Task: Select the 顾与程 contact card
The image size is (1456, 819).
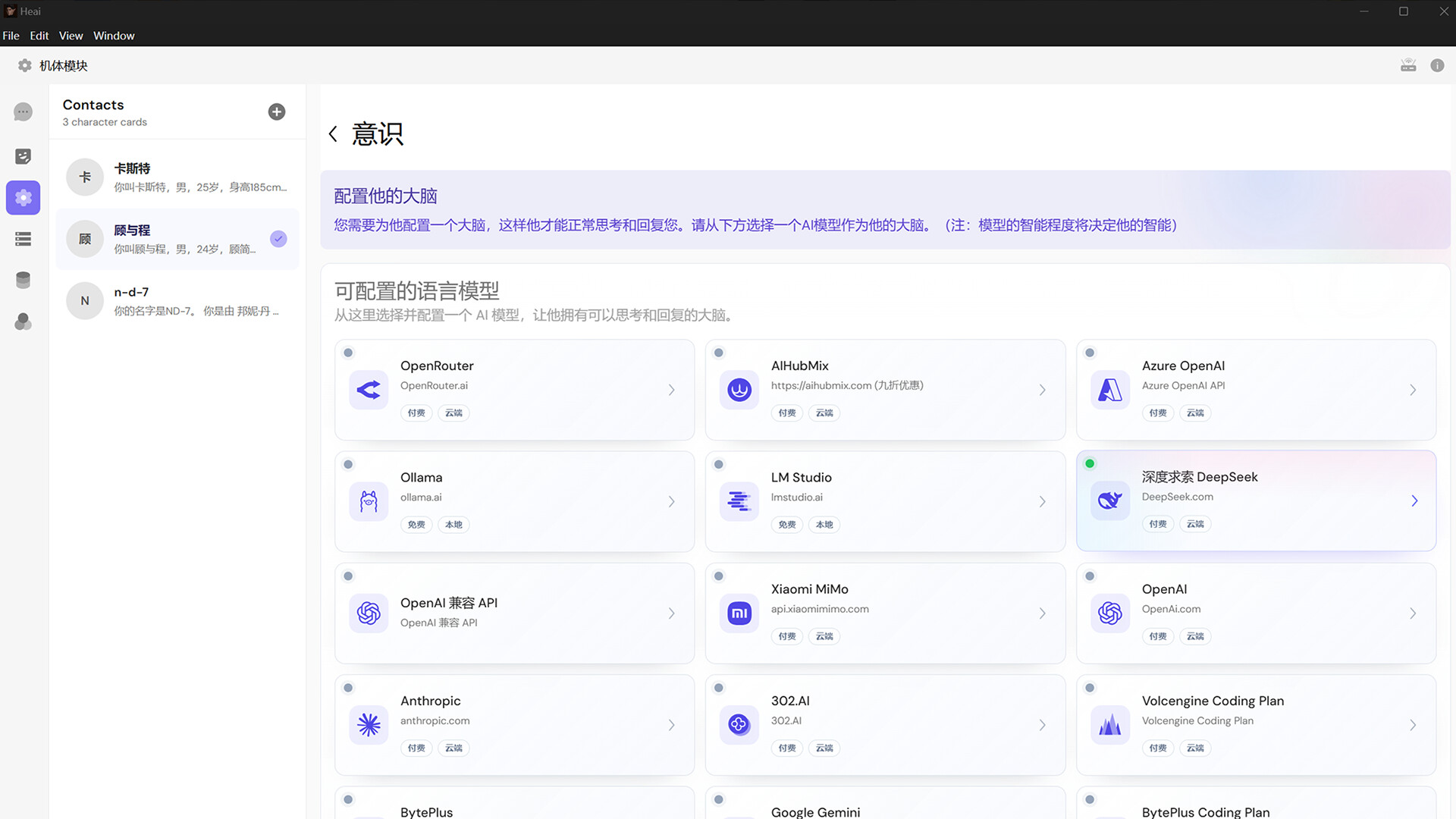Action: click(177, 239)
